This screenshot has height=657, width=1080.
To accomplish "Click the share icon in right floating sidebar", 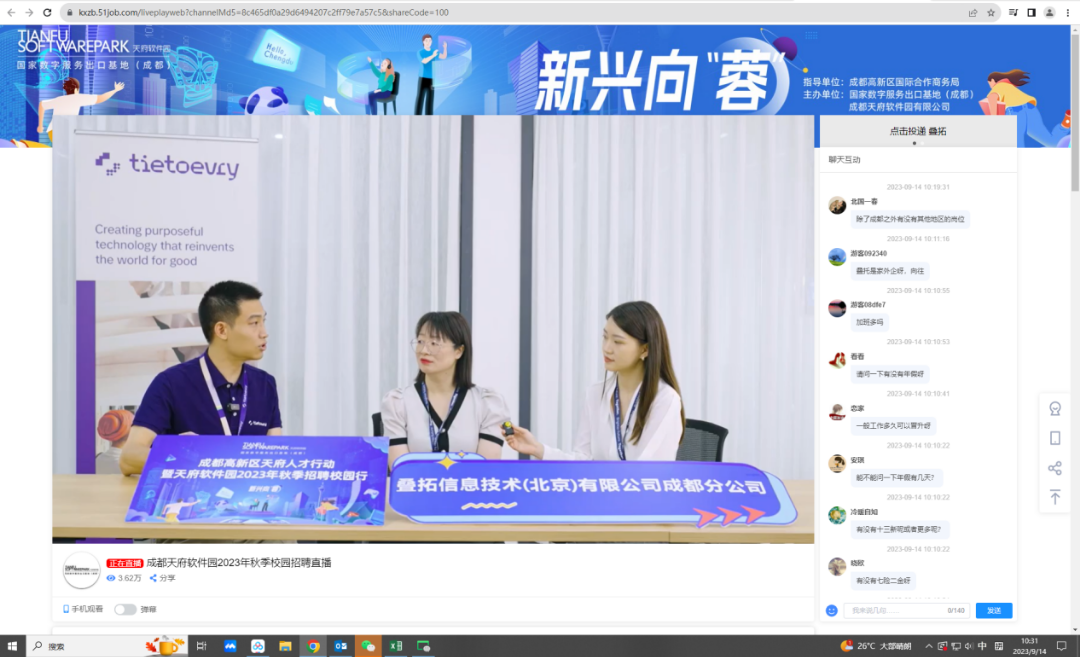I will tap(1054, 468).
